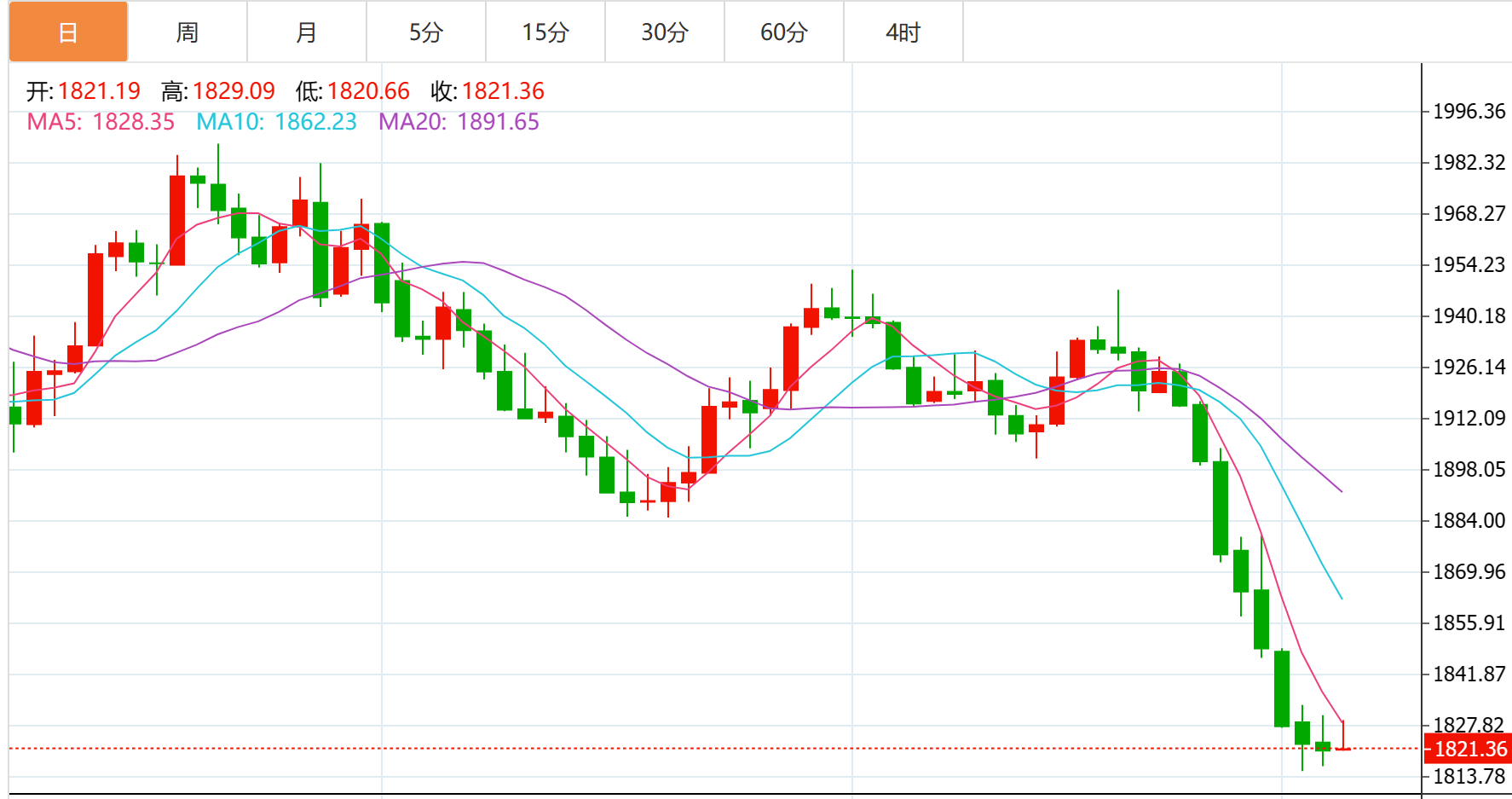Show the 30分 interval chart
This screenshot has width=1512, height=799.
click(x=665, y=32)
